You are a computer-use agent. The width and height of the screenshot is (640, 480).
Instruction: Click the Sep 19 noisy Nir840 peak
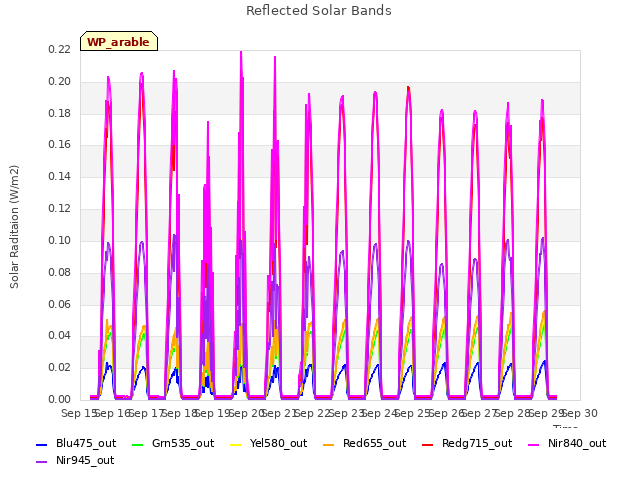208,122
